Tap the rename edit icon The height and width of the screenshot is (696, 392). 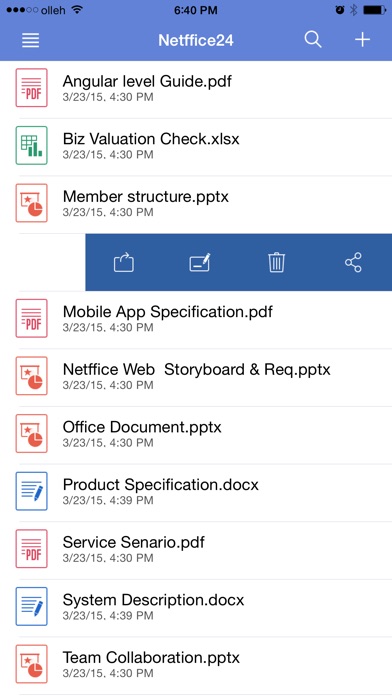[x=200, y=262]
